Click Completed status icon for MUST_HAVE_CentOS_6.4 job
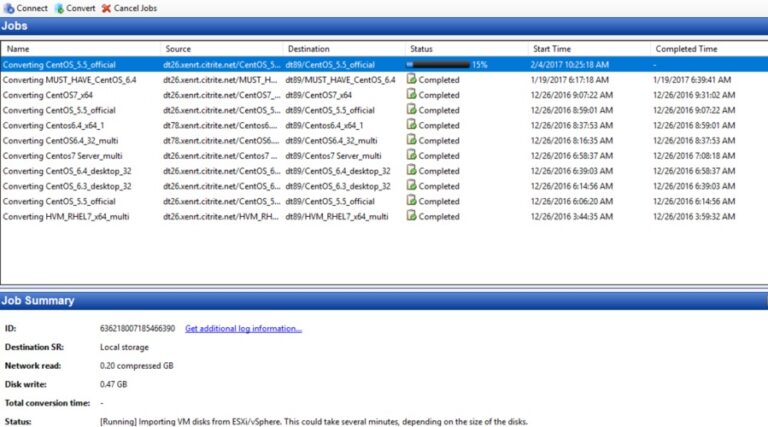The width and height of the screenshot is (768, 427). [x=411, y=80]
